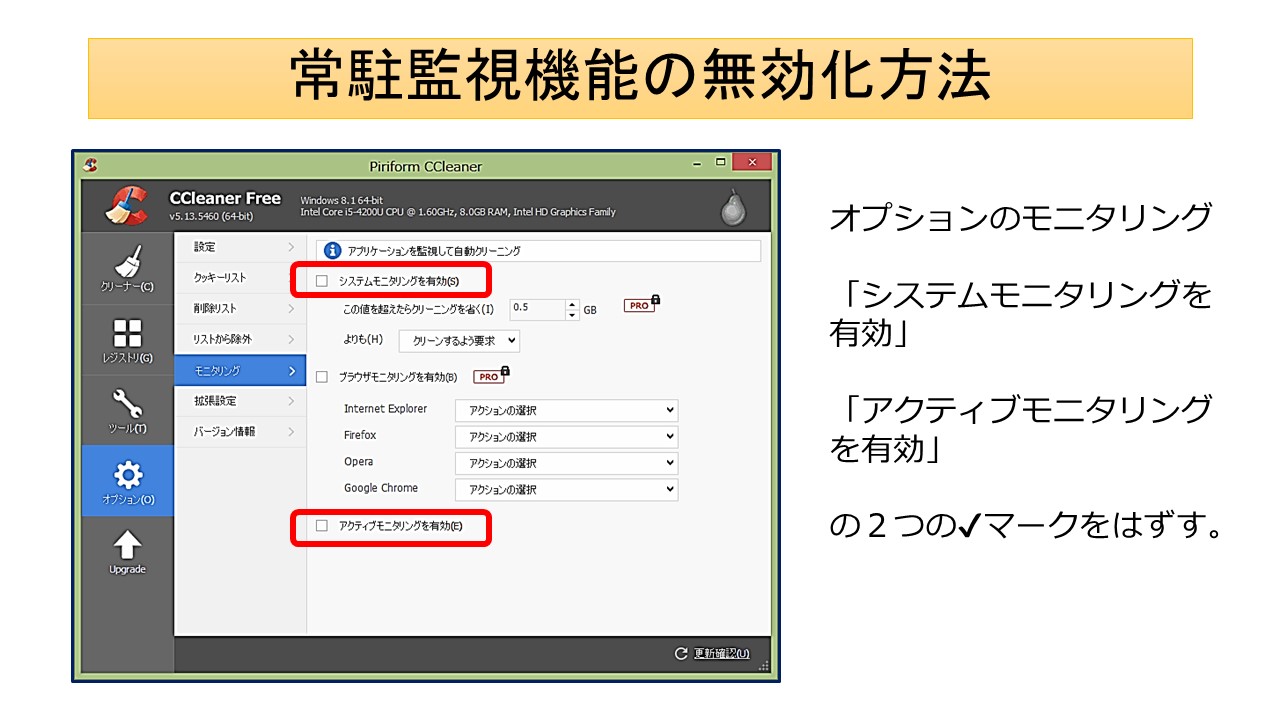Open the Tools wrench section
The image size is (1280, 720).
tap(127, 411)
